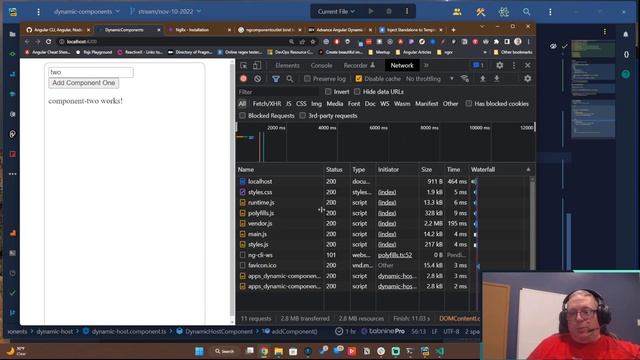
Task: Clear the network log
Action: click(258, 78)
